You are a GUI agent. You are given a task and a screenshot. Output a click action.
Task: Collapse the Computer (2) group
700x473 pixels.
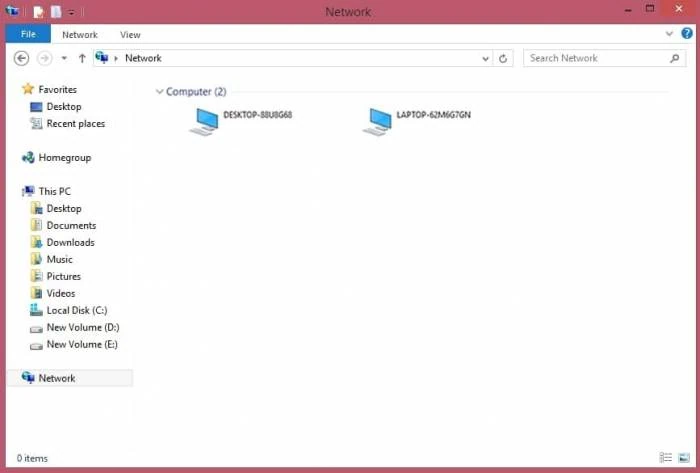coord(159,91)
